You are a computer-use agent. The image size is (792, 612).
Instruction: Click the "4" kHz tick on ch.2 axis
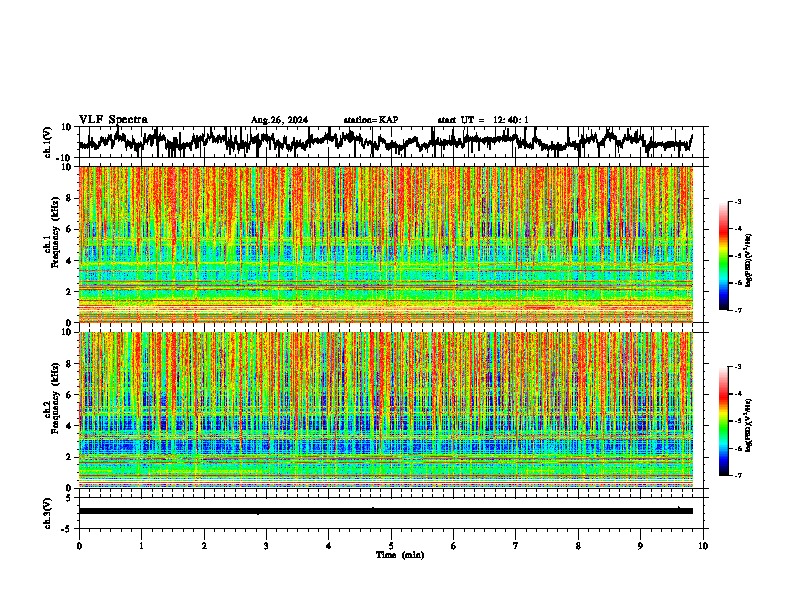click(69, 426)
